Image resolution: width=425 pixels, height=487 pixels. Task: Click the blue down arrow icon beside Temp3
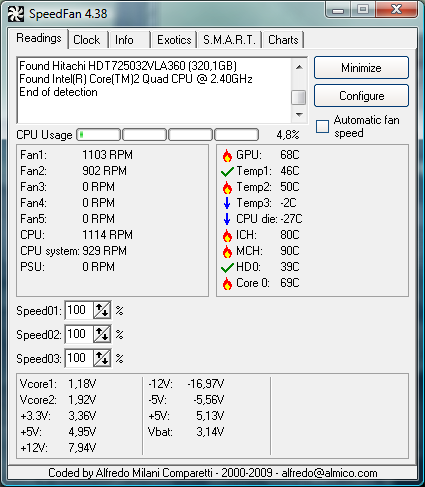click(x=227, y=203)
